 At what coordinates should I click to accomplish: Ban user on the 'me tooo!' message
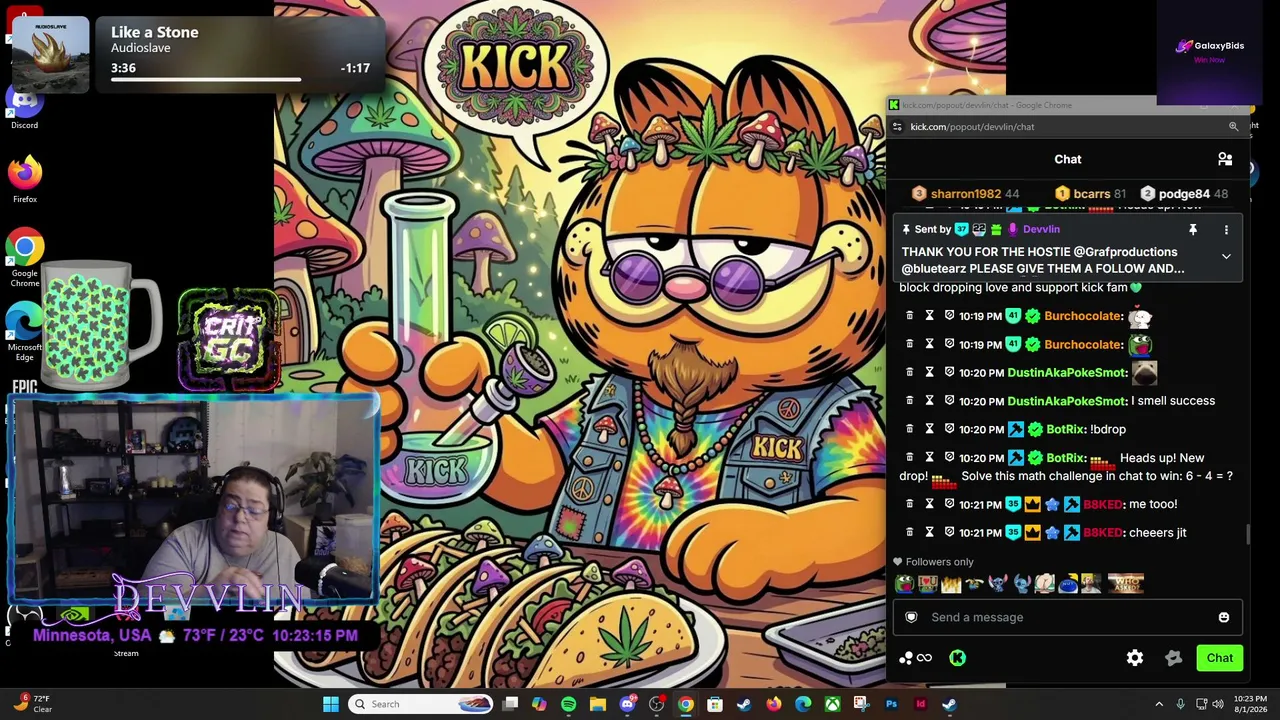[x=949, y=504]
